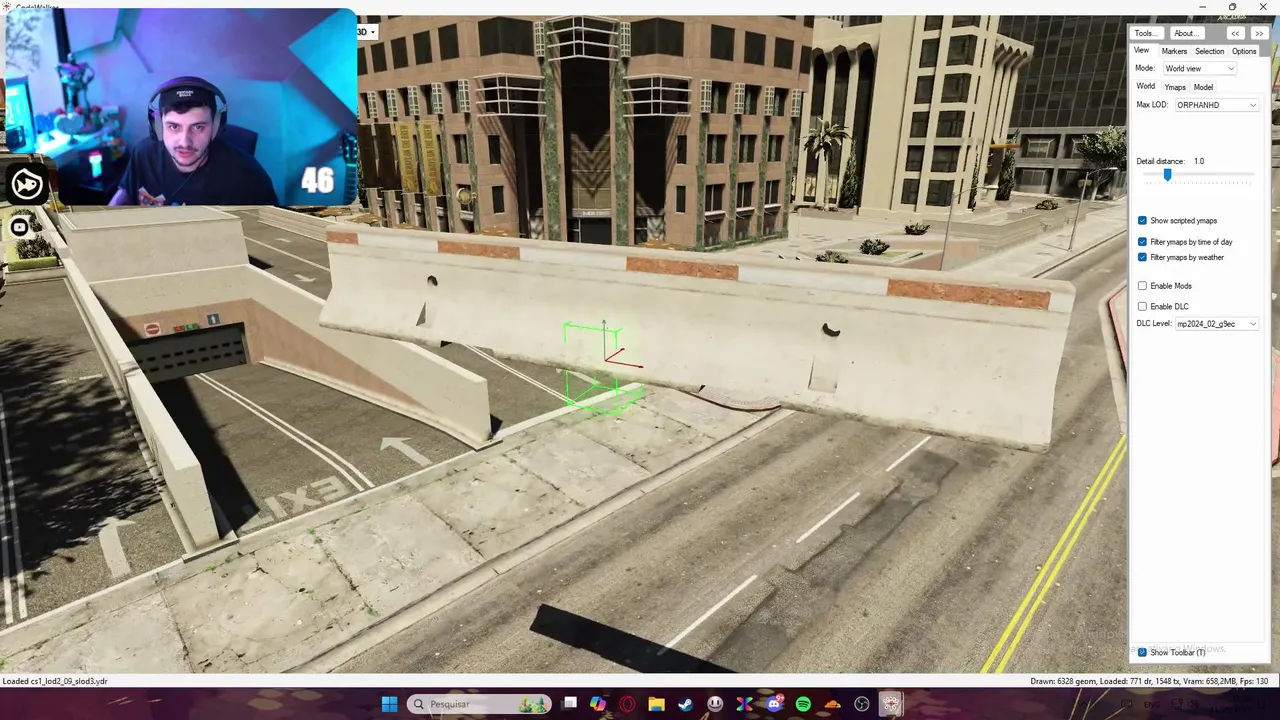
Task: Click the Detail distance slider handle
Action: [1167, 175]
